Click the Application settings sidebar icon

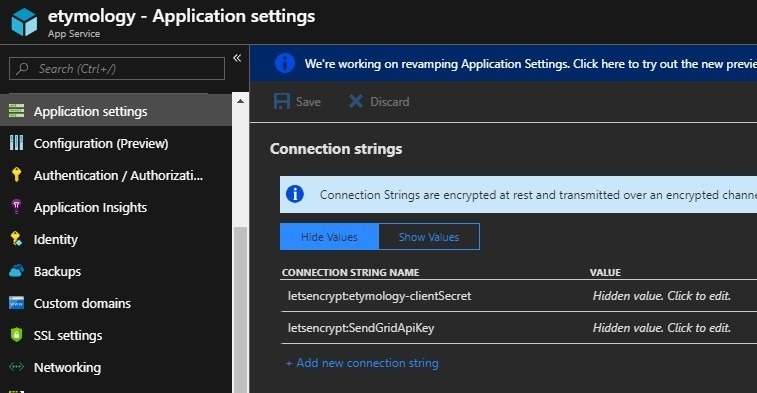(16, 111)
